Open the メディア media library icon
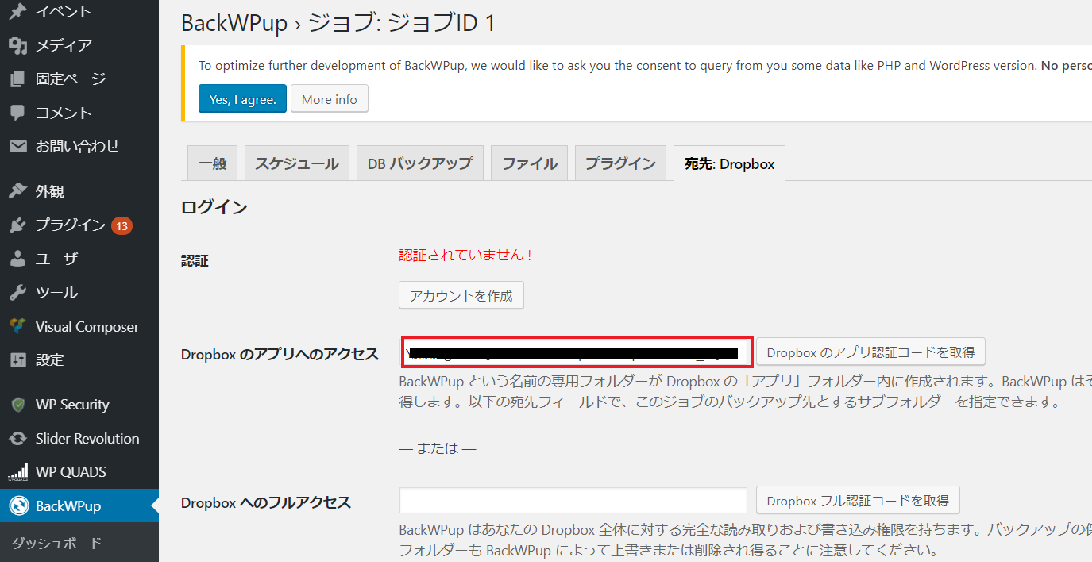The height and width of the screenshot is (562, 1092). point(17,45)
